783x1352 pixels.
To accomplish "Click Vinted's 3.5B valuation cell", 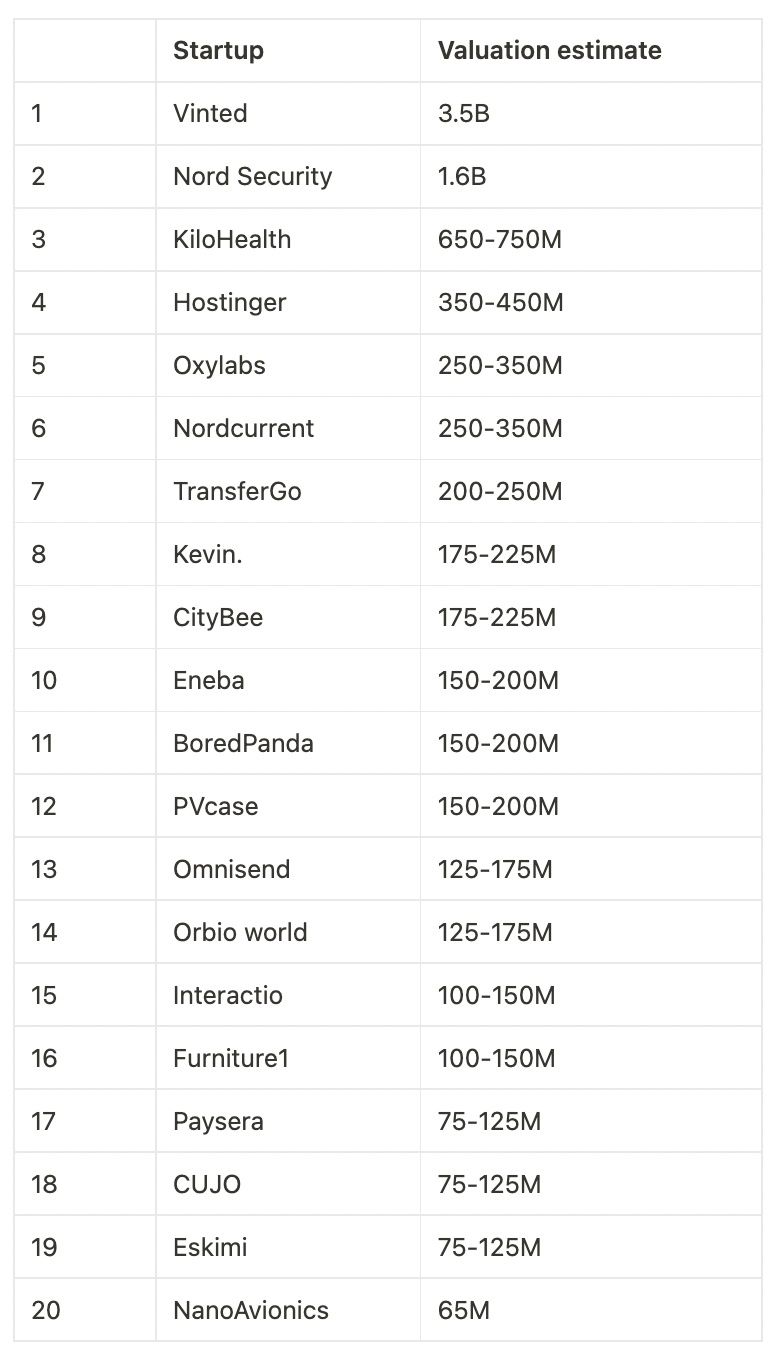I will tap(464, 113).
